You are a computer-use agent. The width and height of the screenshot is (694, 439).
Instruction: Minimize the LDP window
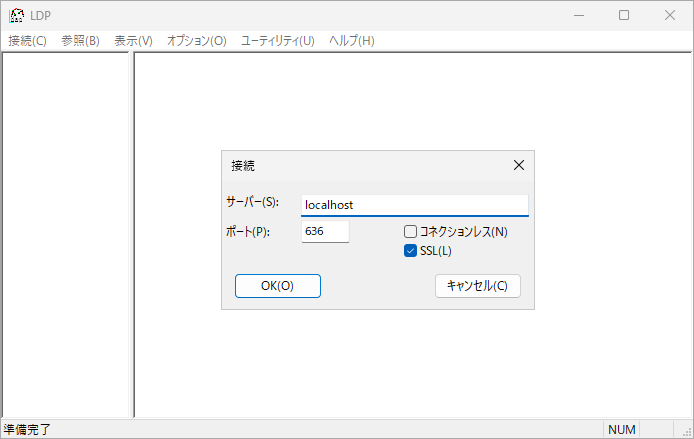(578, 15)
